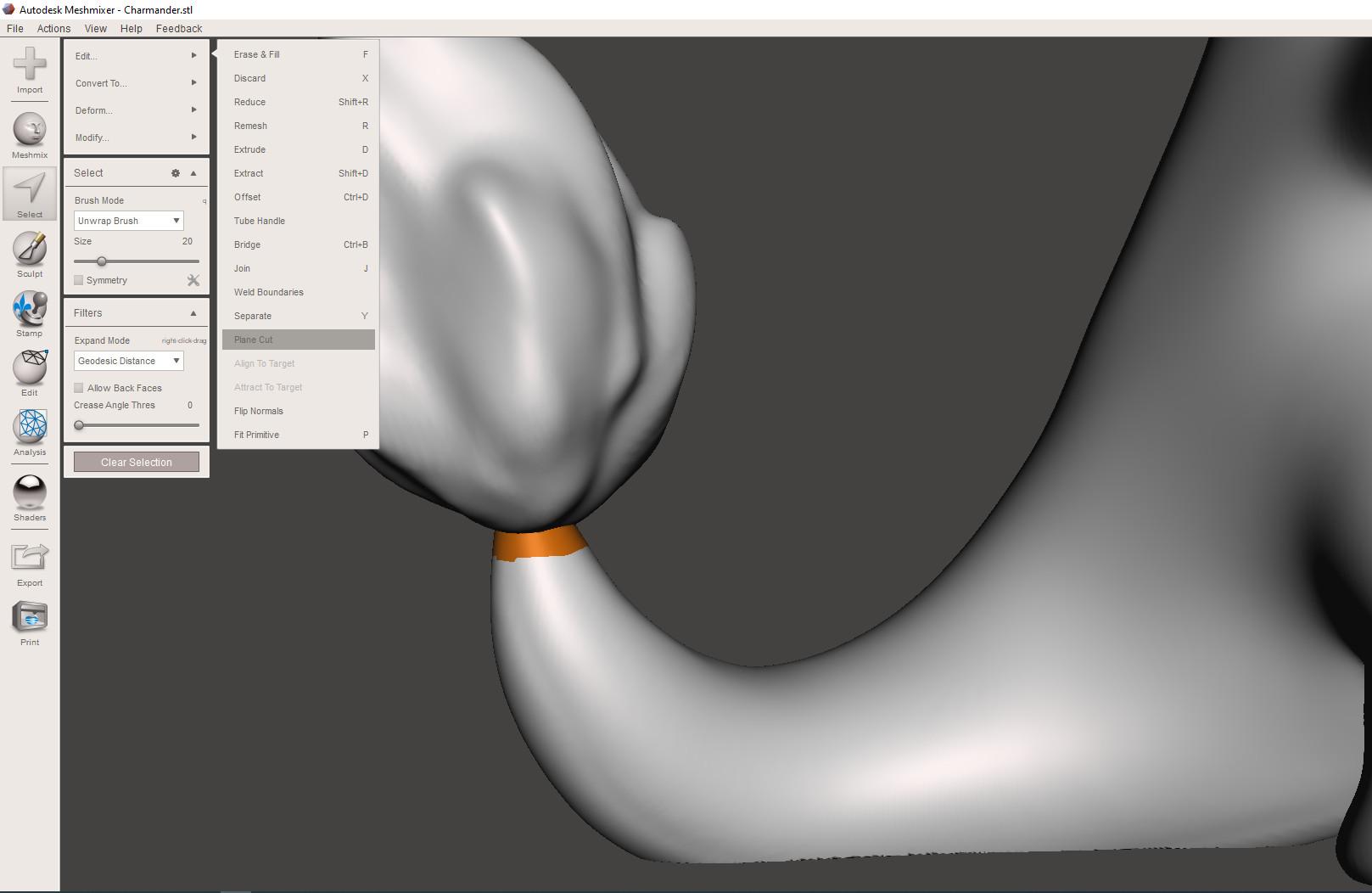Collapse the Filters panel
The width and height of the screenshot is (1372, 893).
coord(193,313)
